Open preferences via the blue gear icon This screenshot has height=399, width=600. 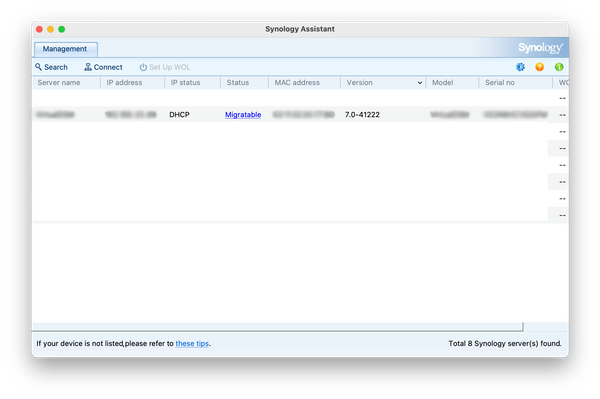pos(520,67)
